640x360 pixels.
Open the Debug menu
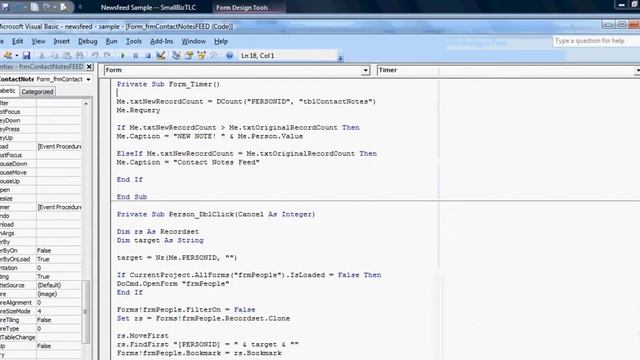87,41
